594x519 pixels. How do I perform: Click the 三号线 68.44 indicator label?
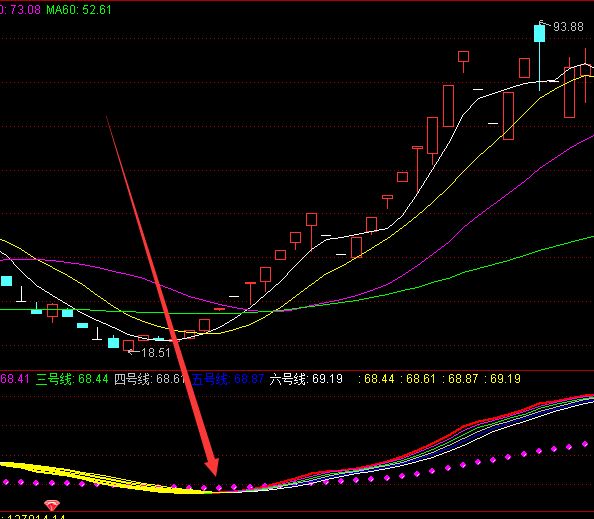coord(72,379)
